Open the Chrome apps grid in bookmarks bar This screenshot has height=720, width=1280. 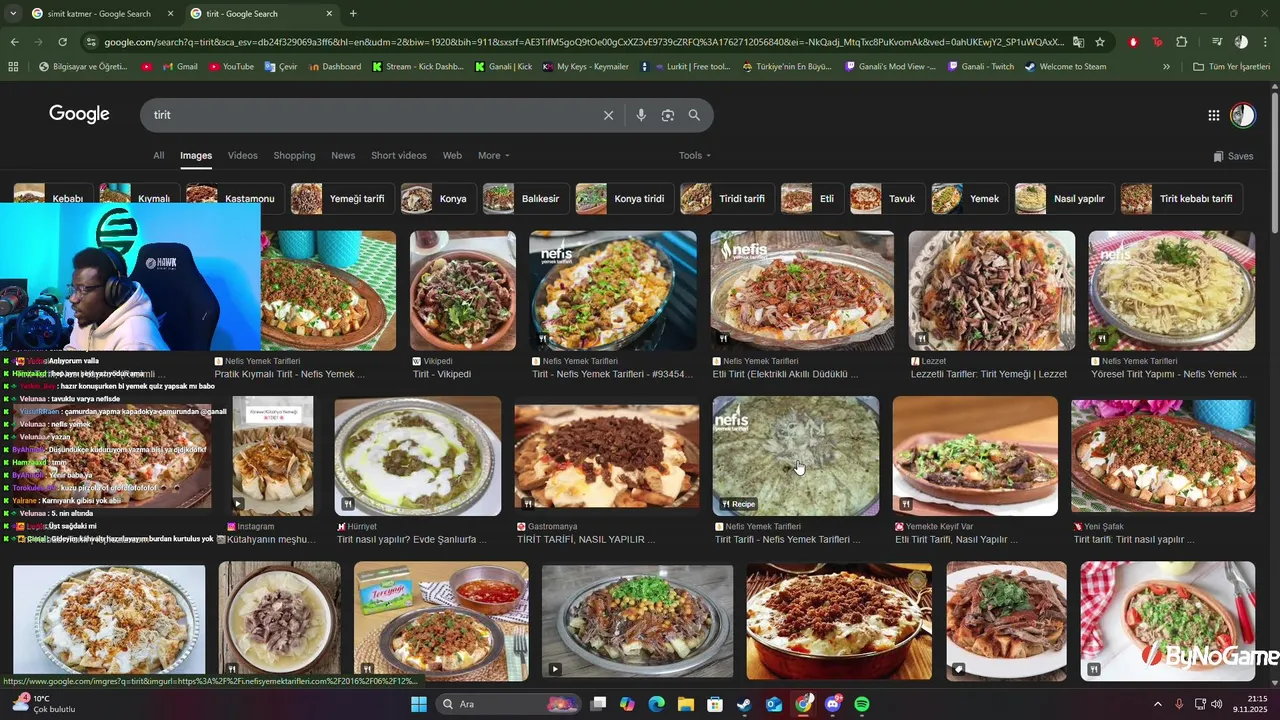pyautogui.click(x=13, y=67)
